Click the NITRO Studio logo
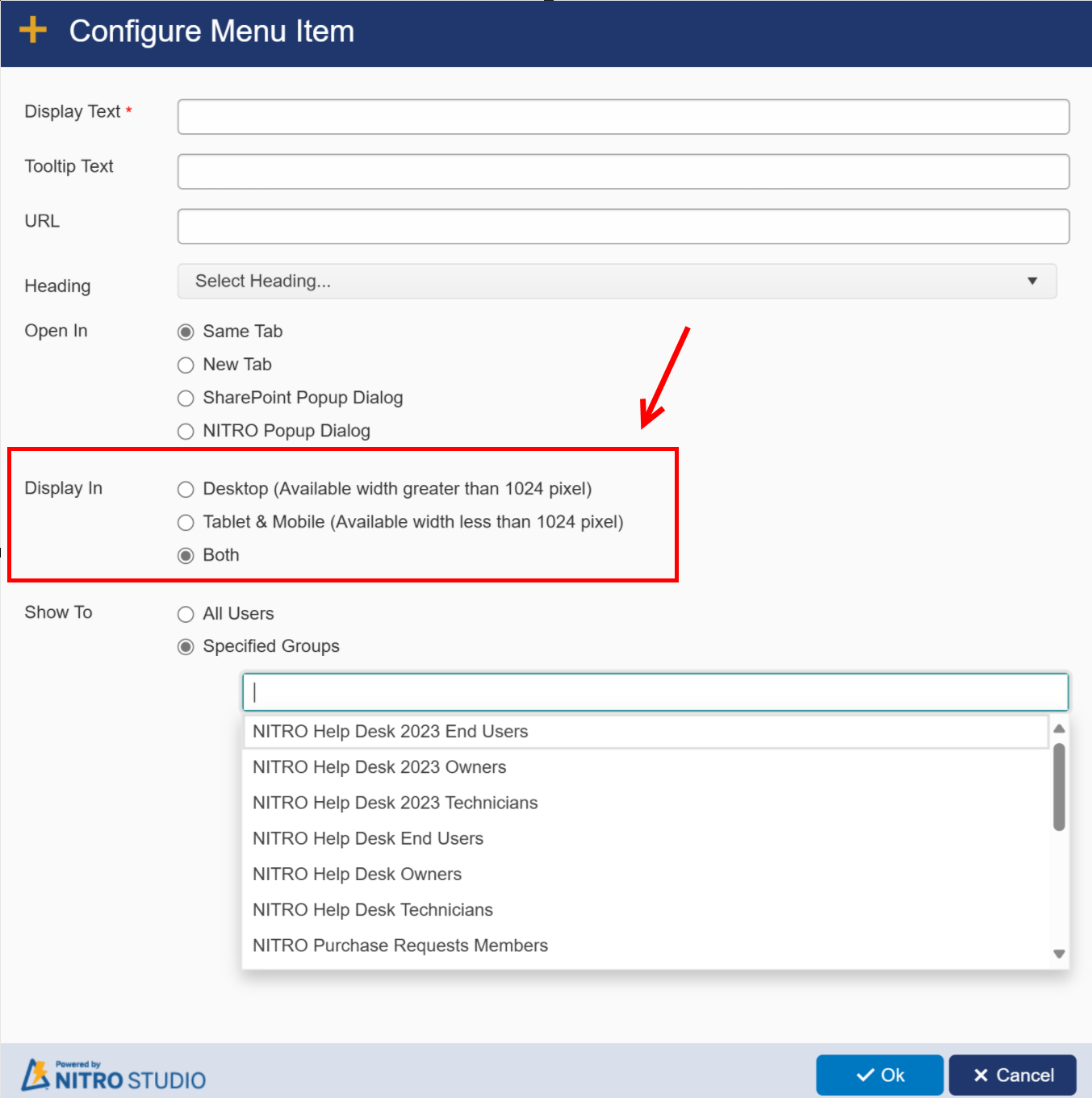This screenshot has width=1092, height=1098. tap(113, 1075)
